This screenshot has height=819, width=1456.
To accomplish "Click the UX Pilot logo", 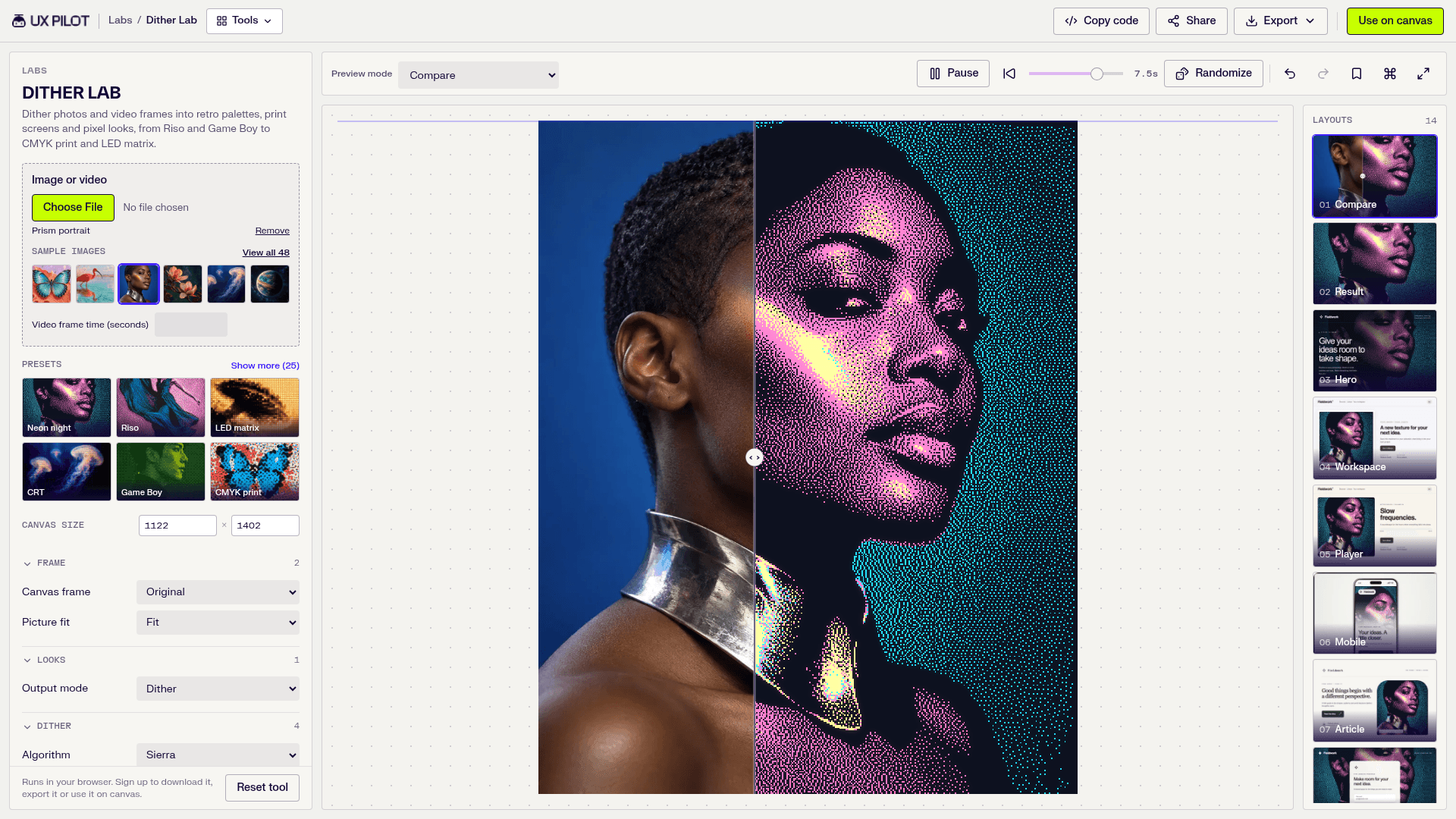I will 51,20.
